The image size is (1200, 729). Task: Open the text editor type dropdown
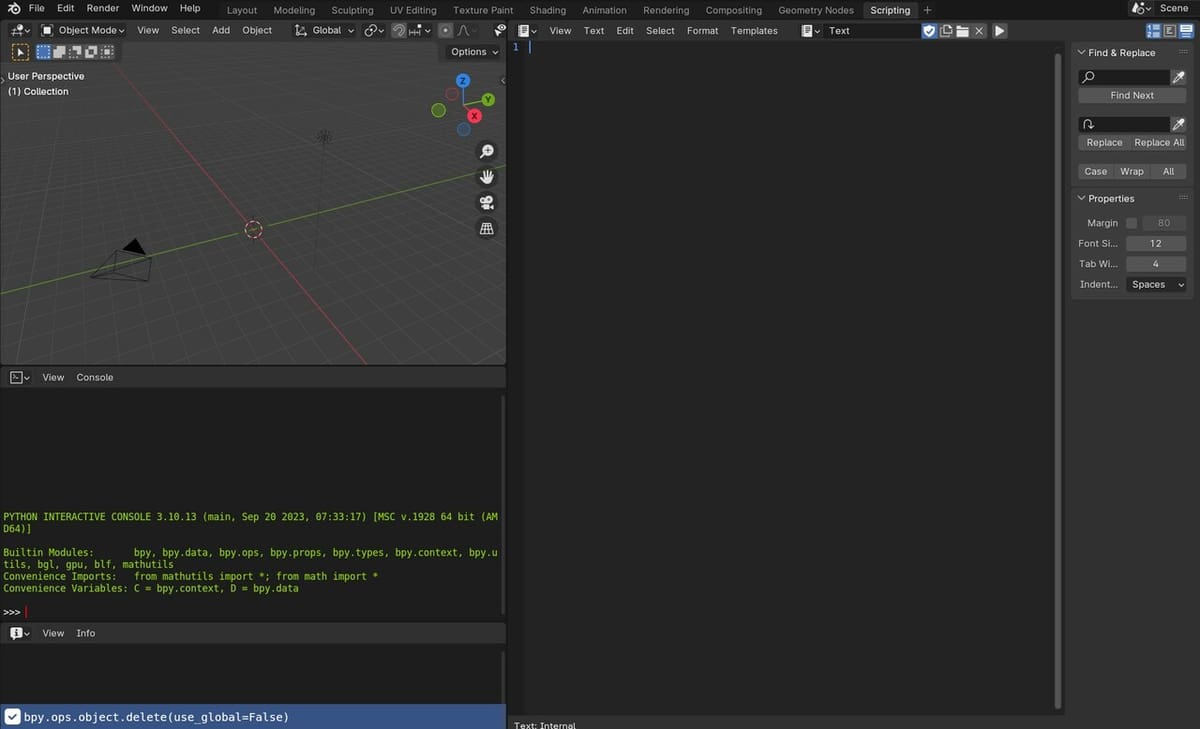point(529,31)
